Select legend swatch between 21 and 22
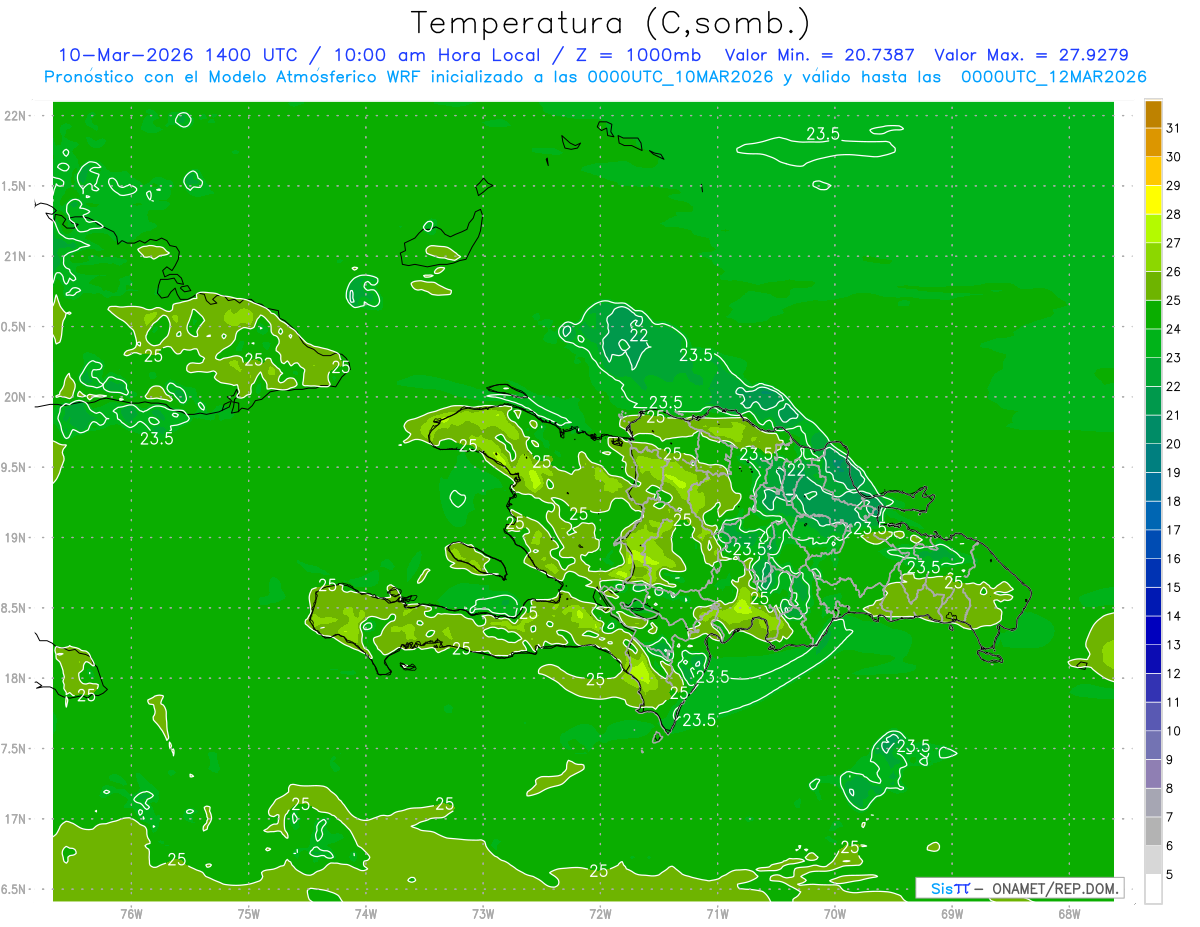 pos(1153,401)
